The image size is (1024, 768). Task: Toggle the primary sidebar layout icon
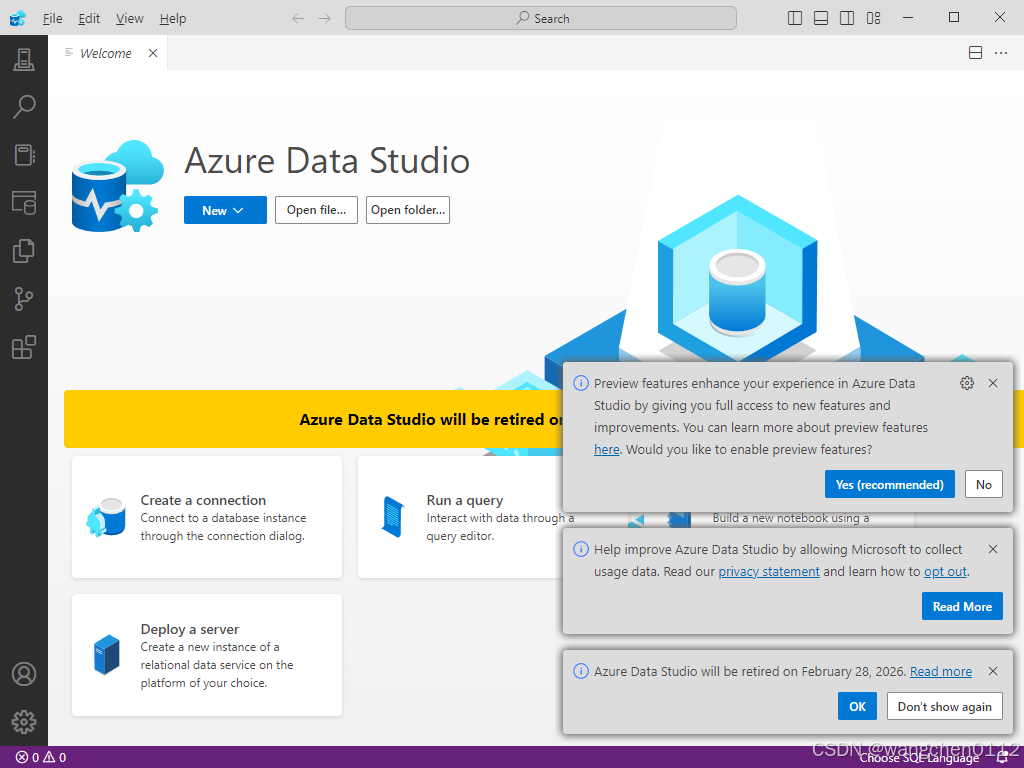[x=795, y=18]
